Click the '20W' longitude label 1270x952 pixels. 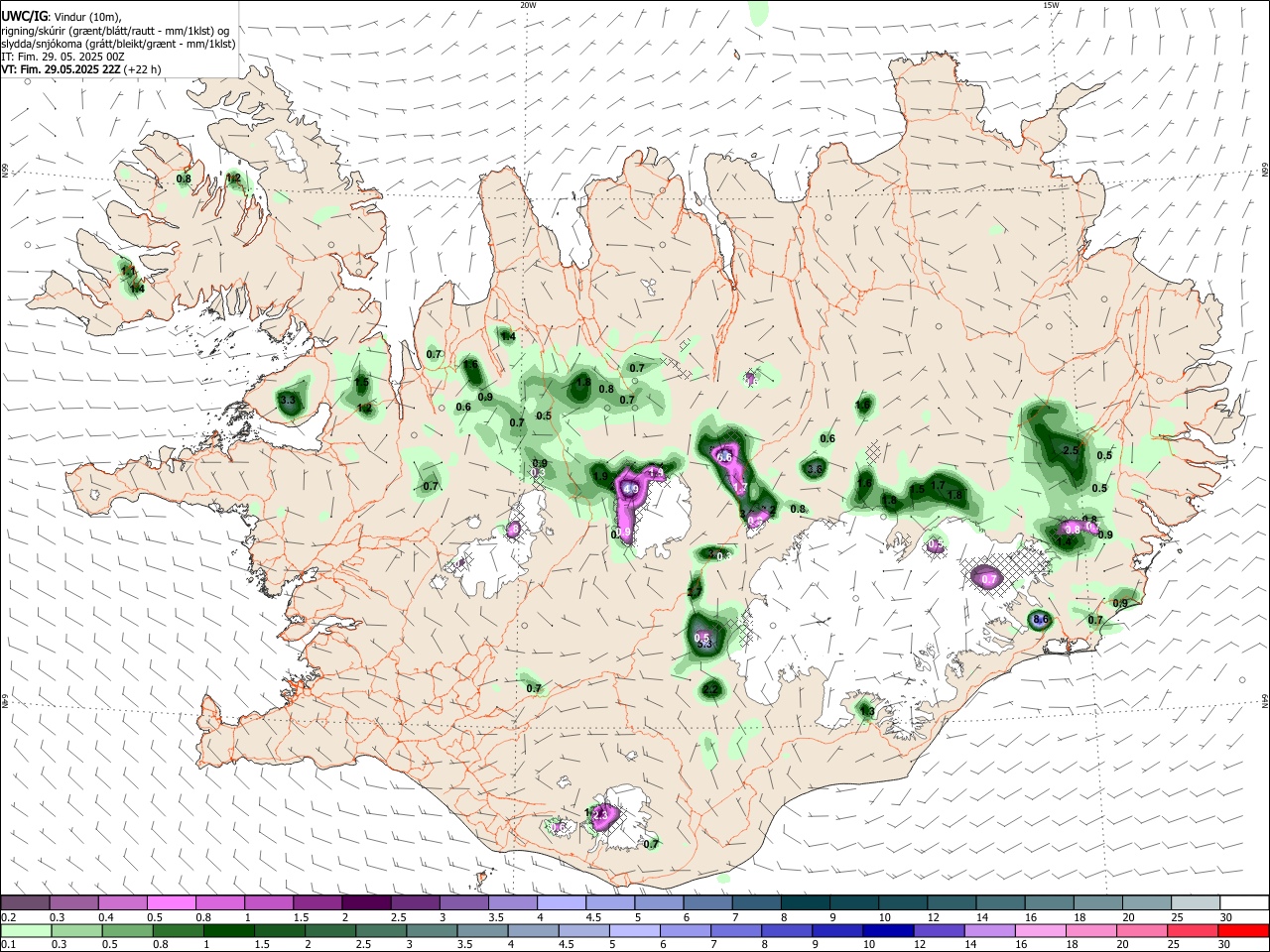coord(528,5)
